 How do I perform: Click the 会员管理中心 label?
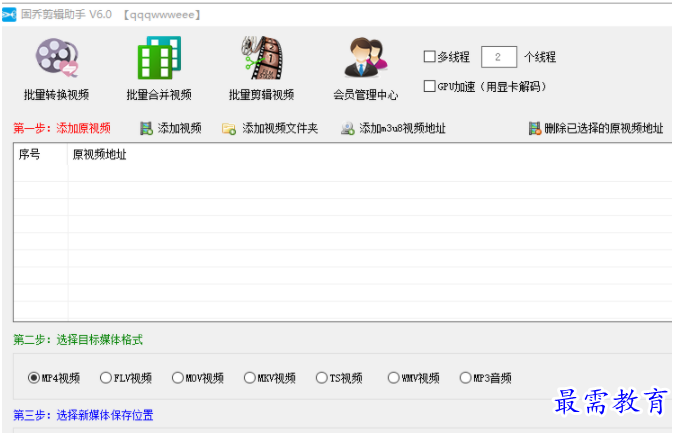366,95
